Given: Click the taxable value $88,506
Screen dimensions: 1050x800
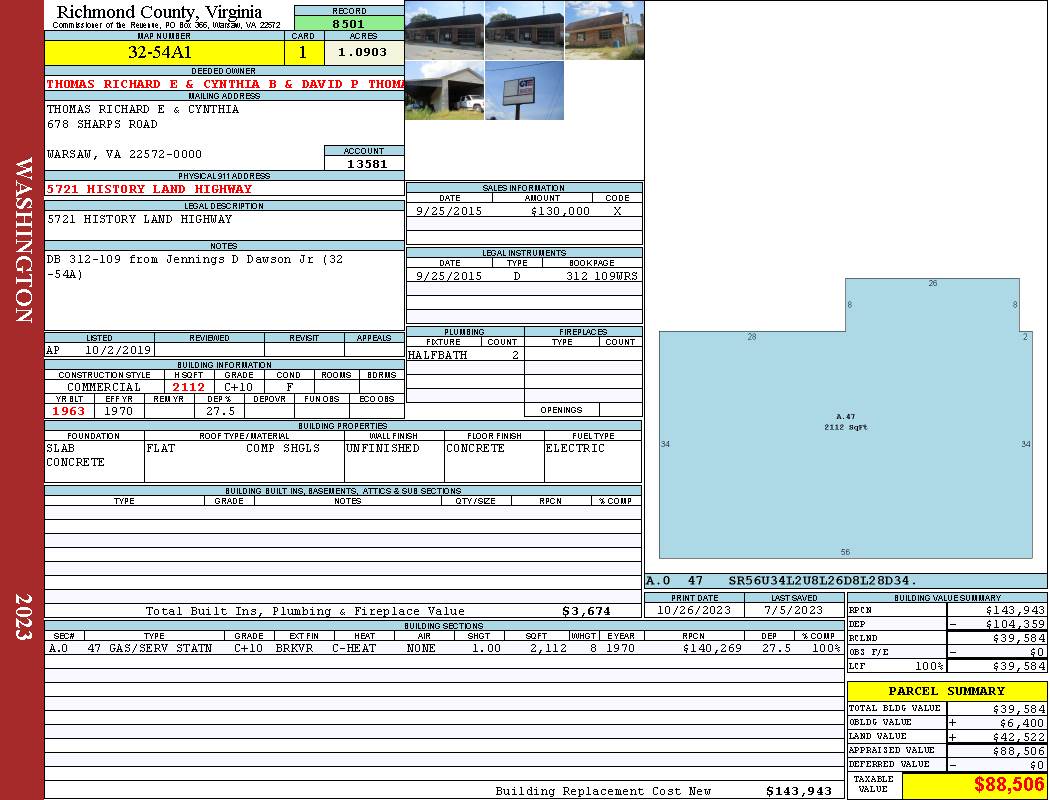Looking at the screenshot, I should click(x=1008, y=784).
